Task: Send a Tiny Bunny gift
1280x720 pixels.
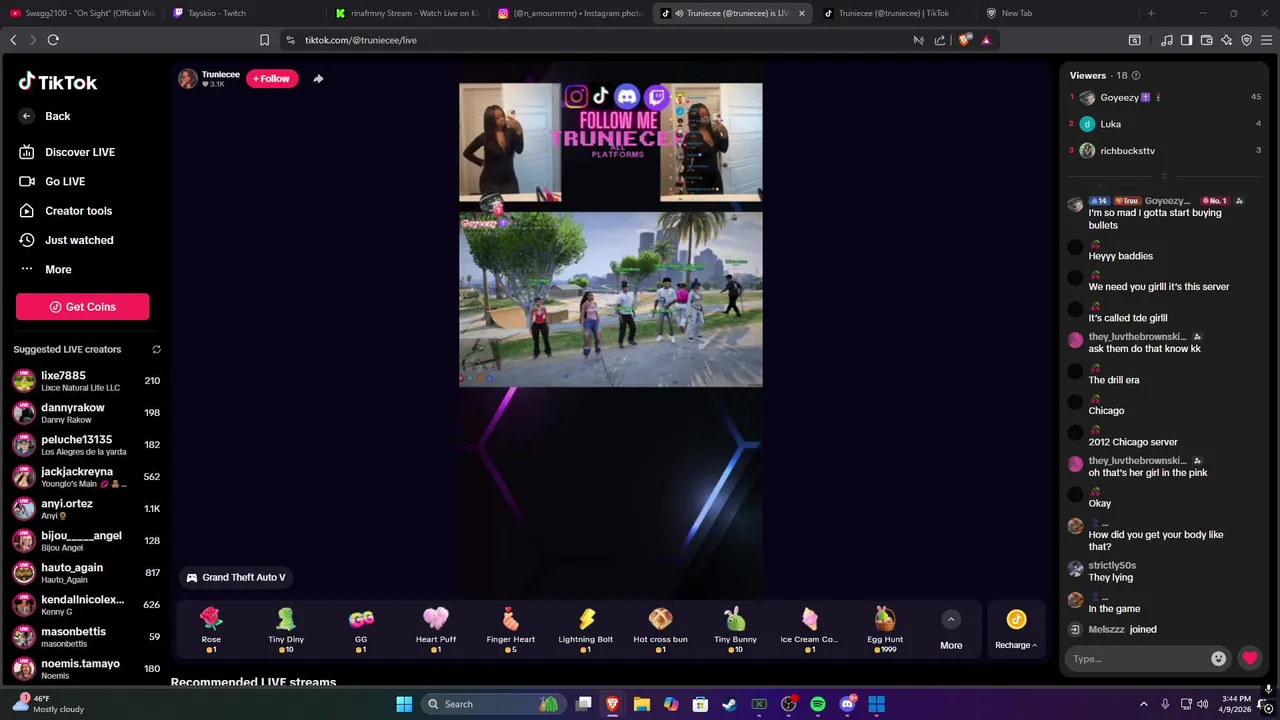Action: 735,630
